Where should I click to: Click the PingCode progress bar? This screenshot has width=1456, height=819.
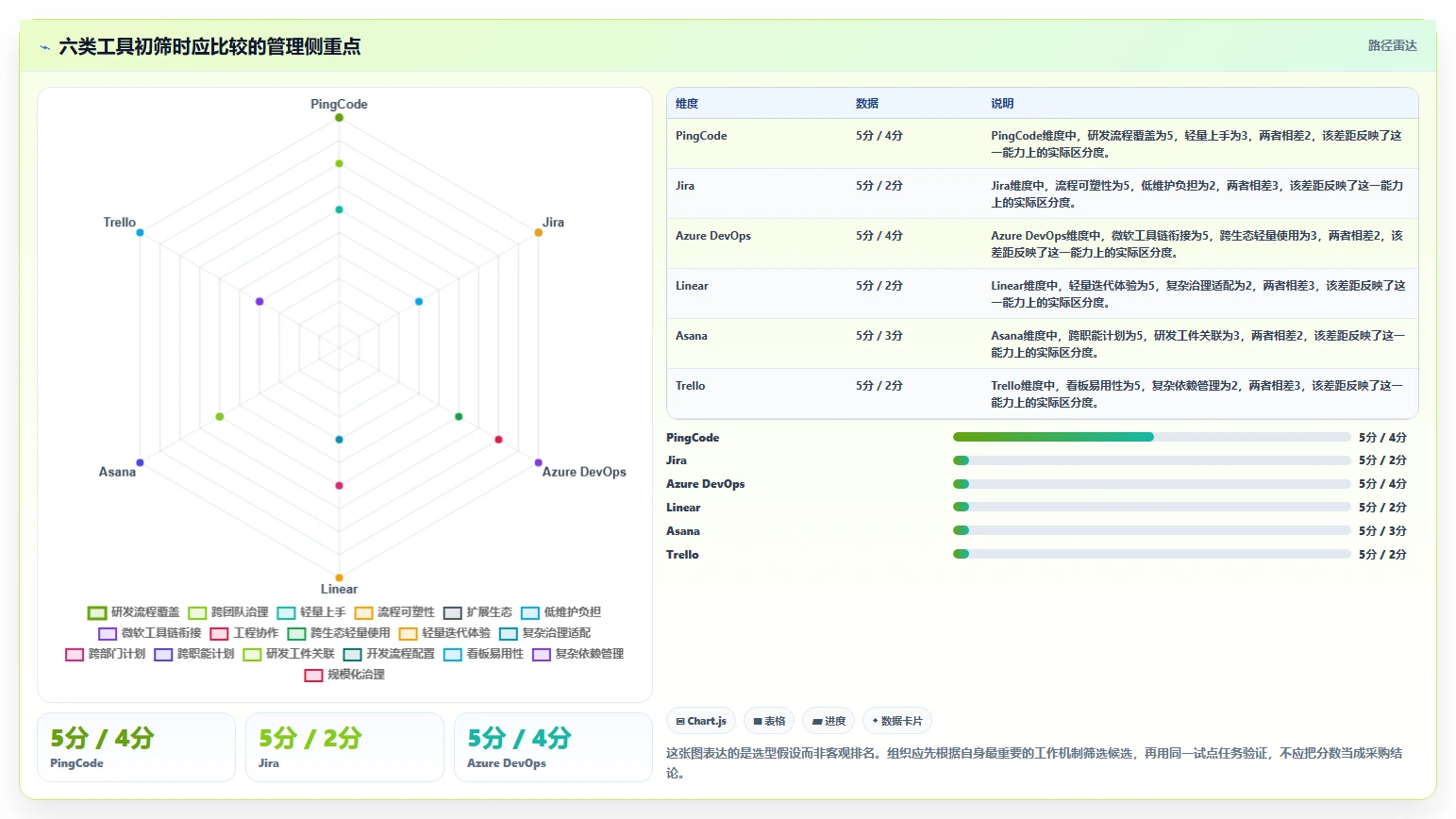tap(1151, 437)
